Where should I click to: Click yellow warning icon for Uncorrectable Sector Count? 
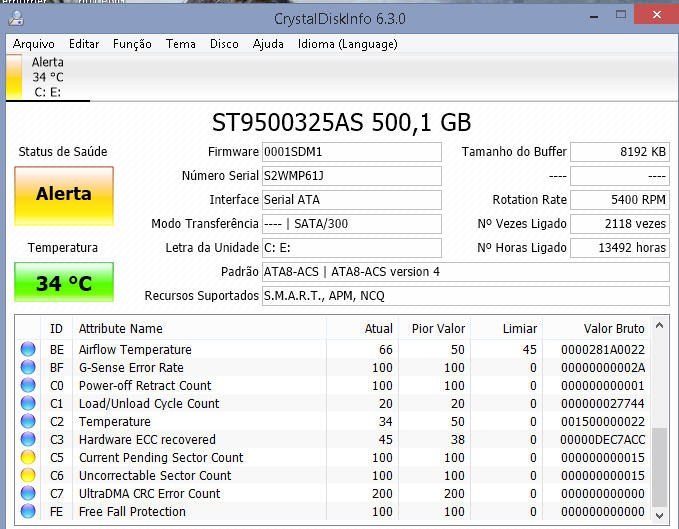click(x=28, y=475)
